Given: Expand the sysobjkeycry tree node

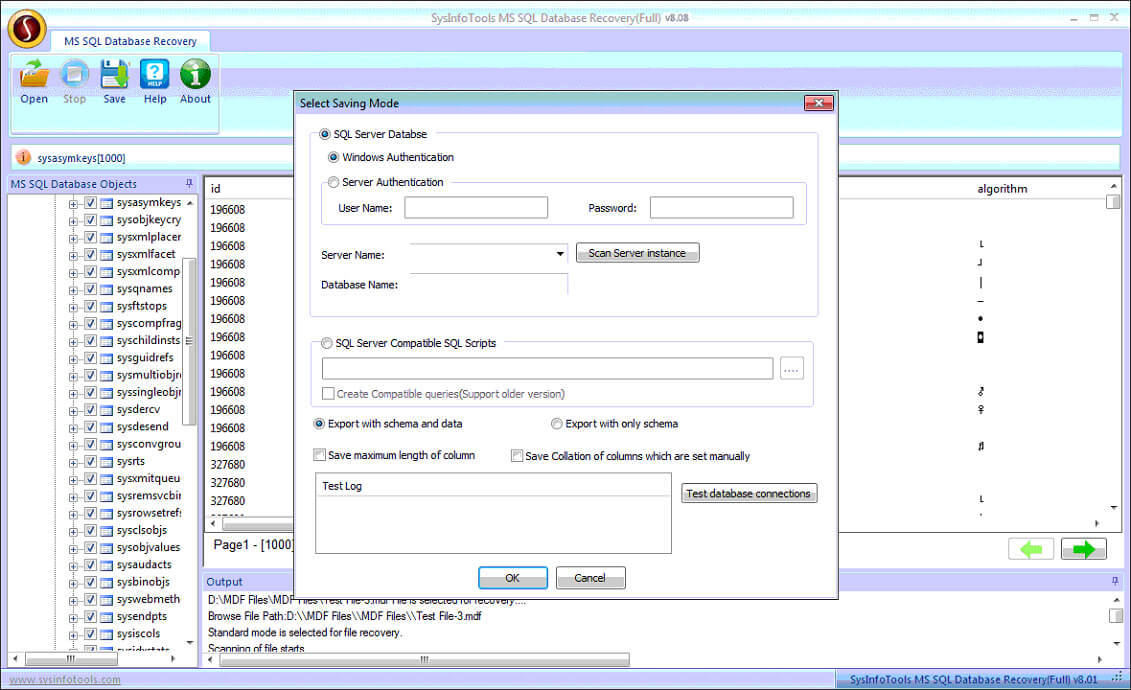Looking at the screenshot, I should click(74, 219).
